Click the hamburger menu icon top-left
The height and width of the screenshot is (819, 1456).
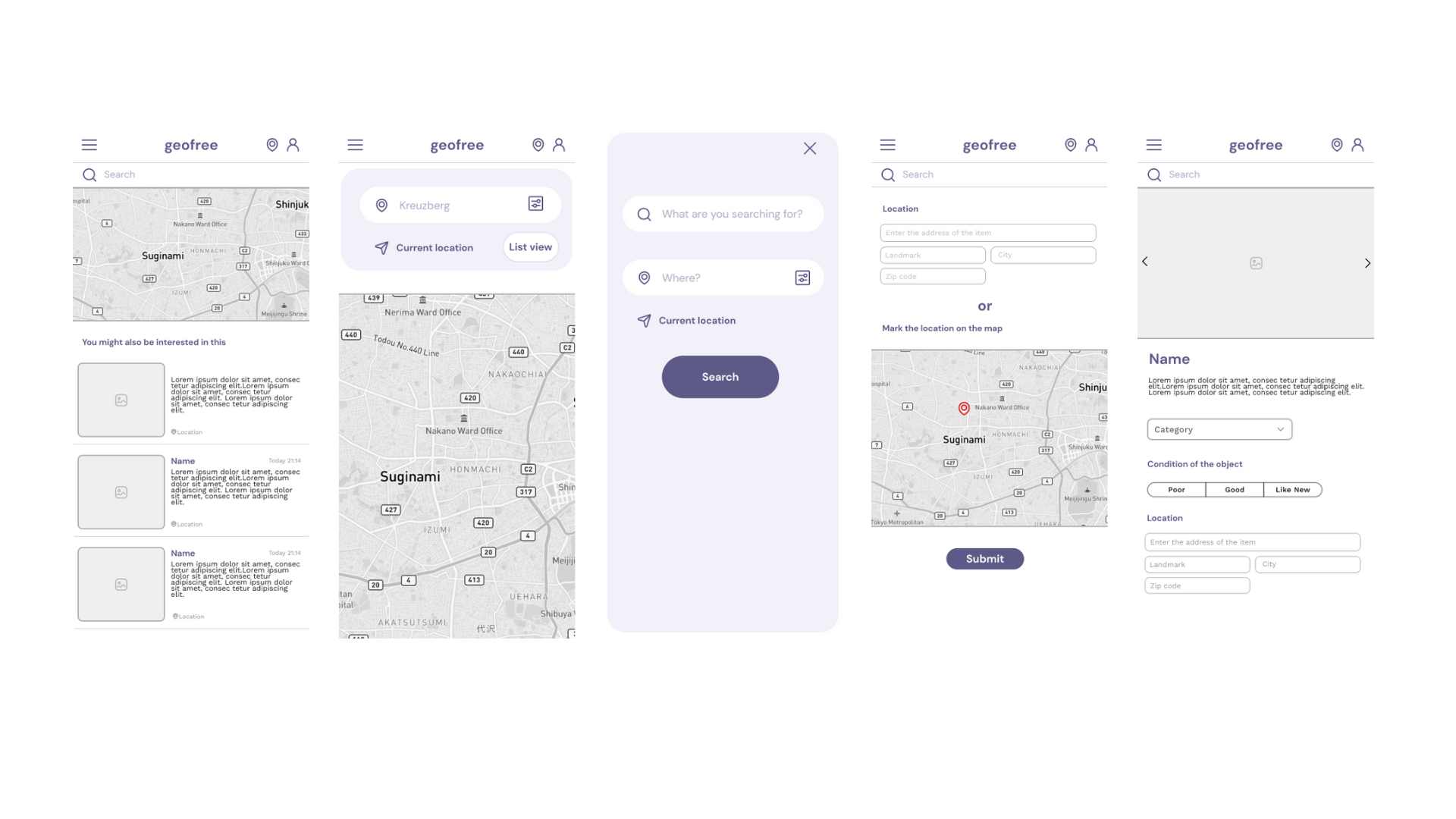(x=89, y=145)
